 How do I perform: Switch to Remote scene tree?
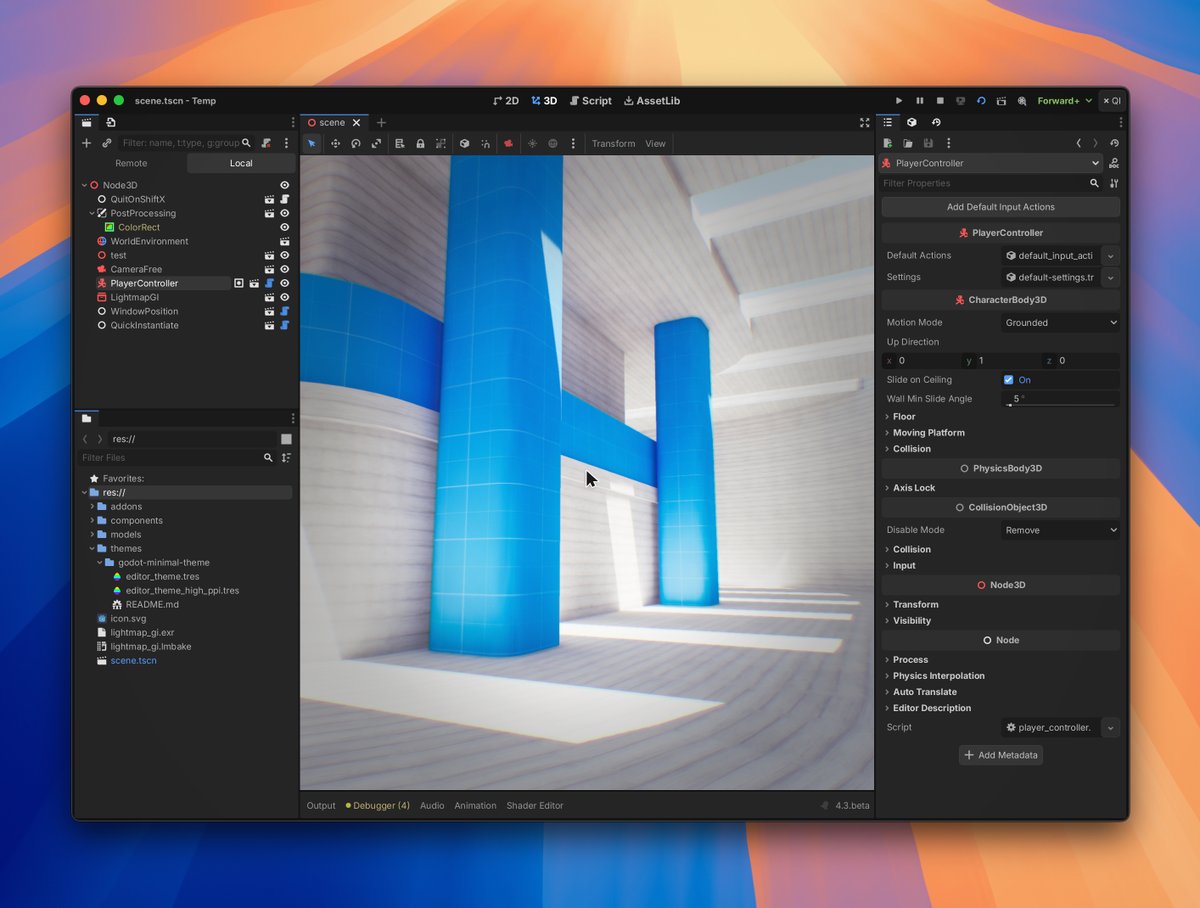pyautogui.click(x=131, y=163)
